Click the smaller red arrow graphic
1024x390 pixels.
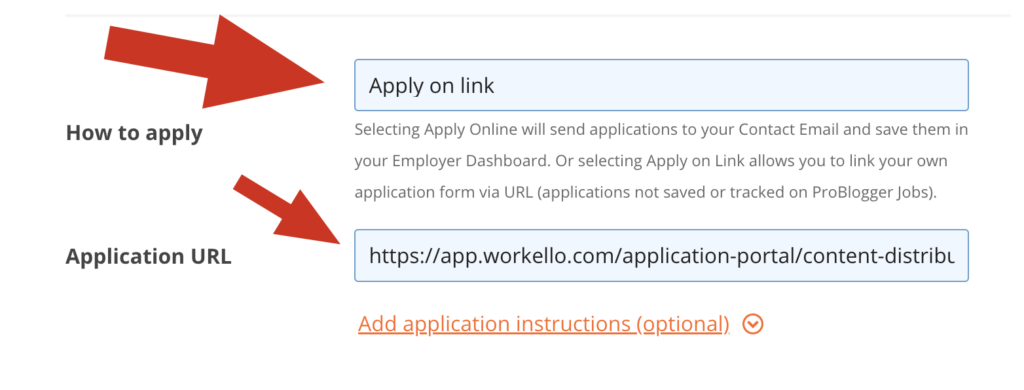pyautogui.click(x=289, y=210)
